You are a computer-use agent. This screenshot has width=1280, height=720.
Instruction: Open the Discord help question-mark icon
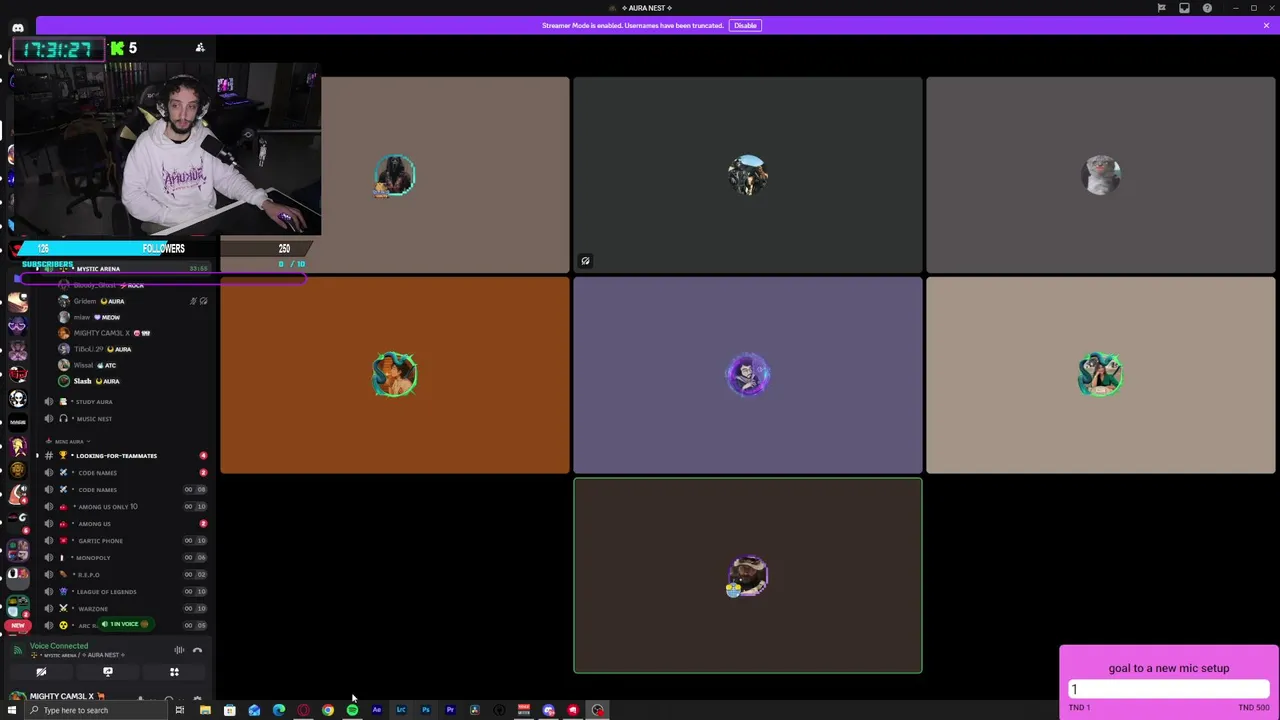coord(1207,8)
